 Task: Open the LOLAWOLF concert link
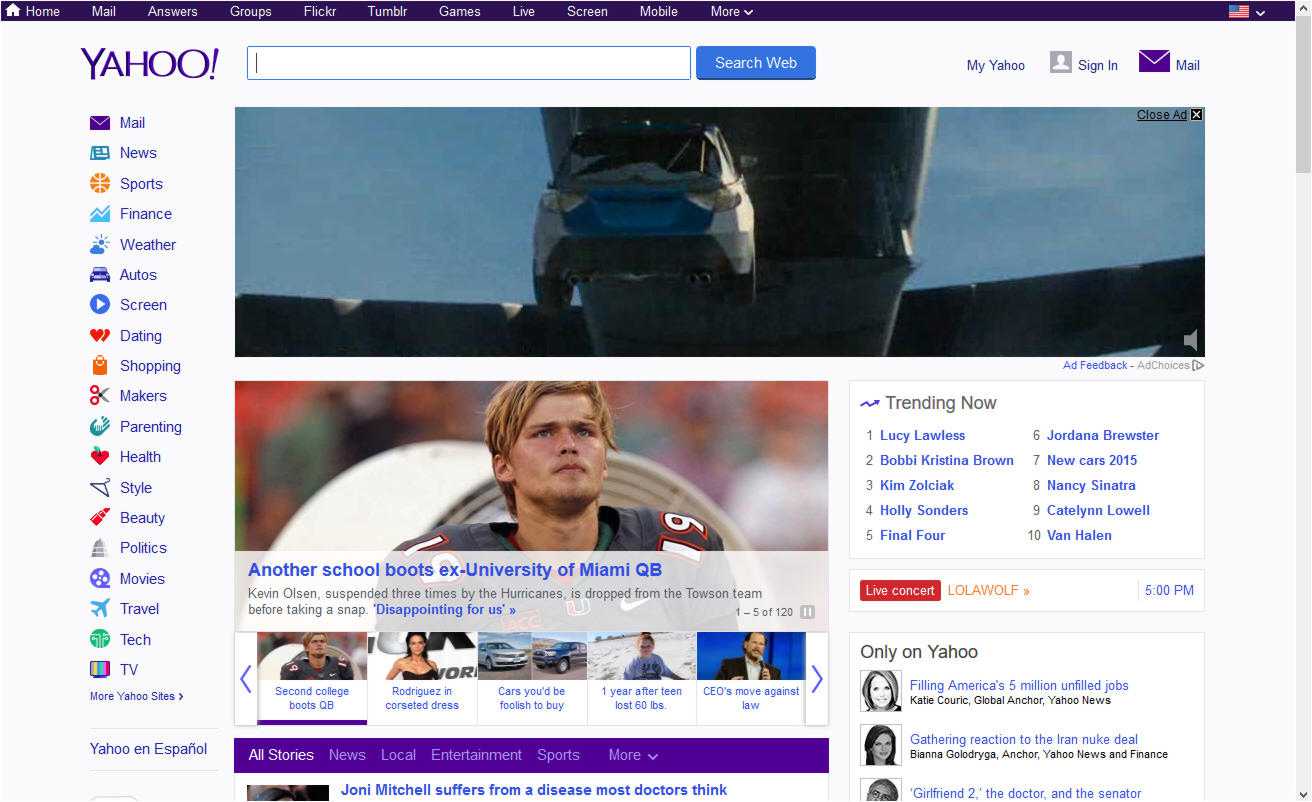[988, 591]
